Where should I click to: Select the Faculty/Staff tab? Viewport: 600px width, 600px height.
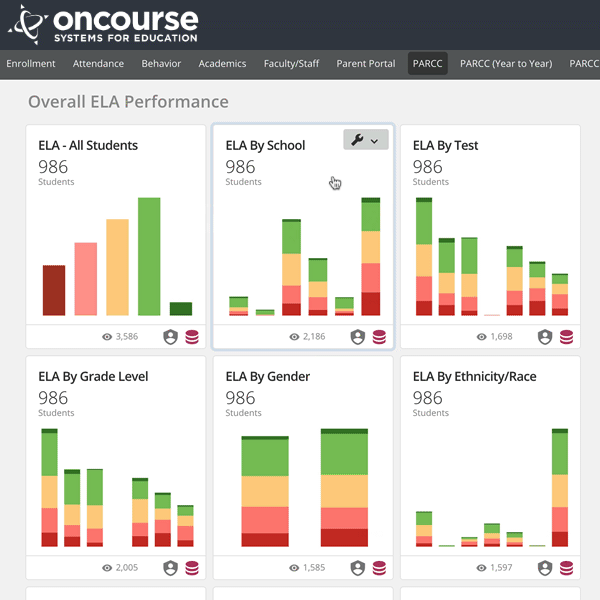291,64
